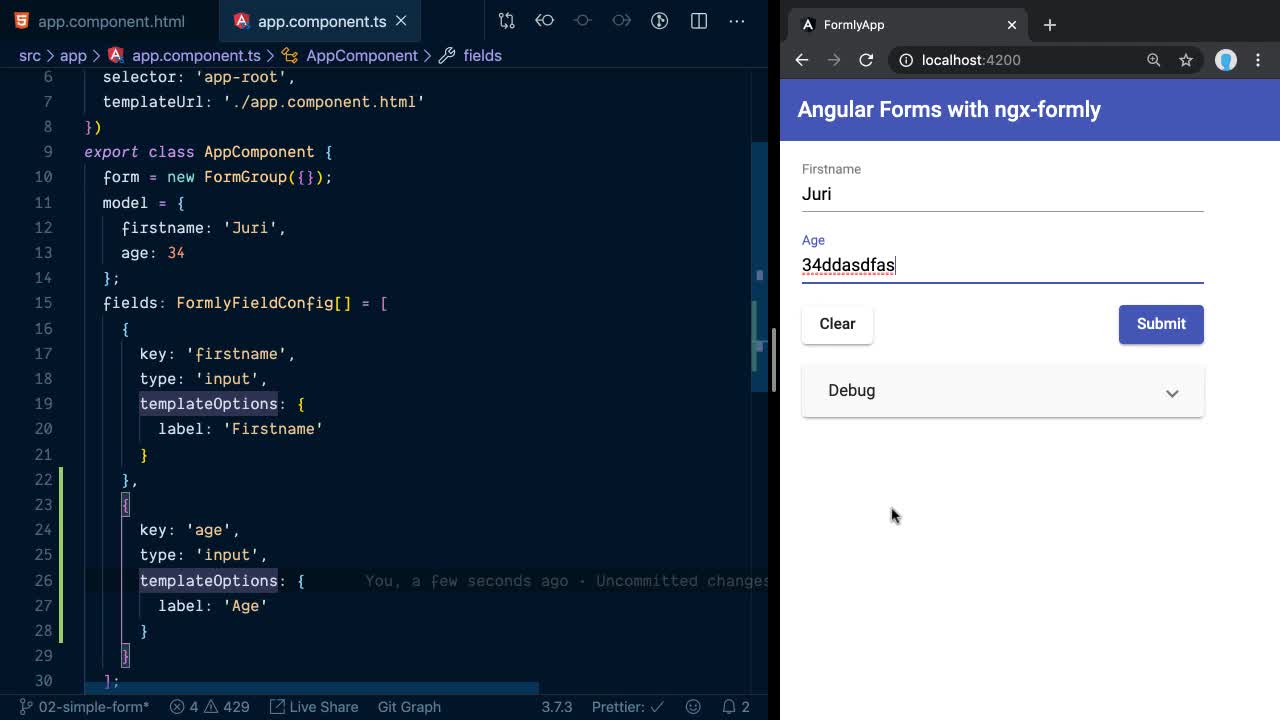Open the AppComponent breadcrumb dropdown
1280x720 pixels.
click(361, 56)
